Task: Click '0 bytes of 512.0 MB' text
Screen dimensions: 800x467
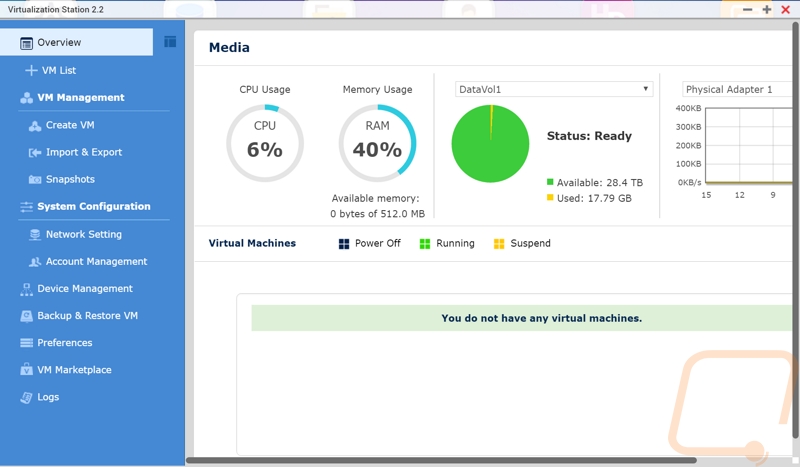Action: [377, 214]
